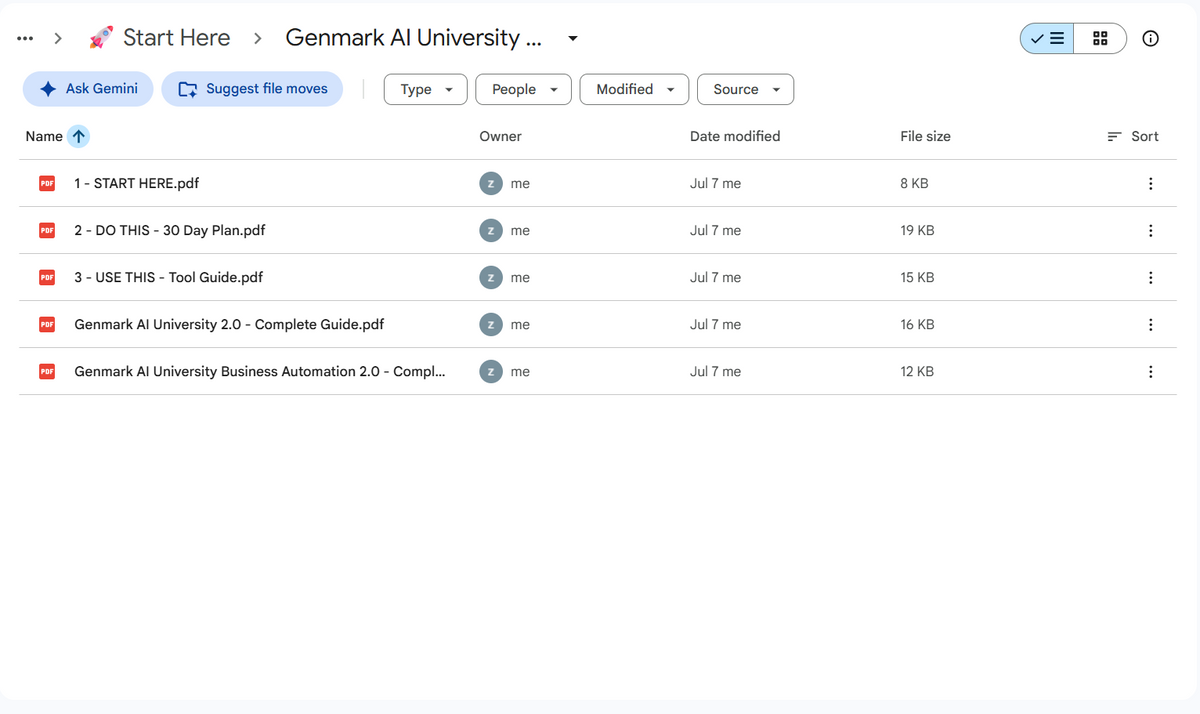Open more actions for University 2.0 Complete Guide
The height and width of the screenshot is (714, 1200).
coord(1151,325)
